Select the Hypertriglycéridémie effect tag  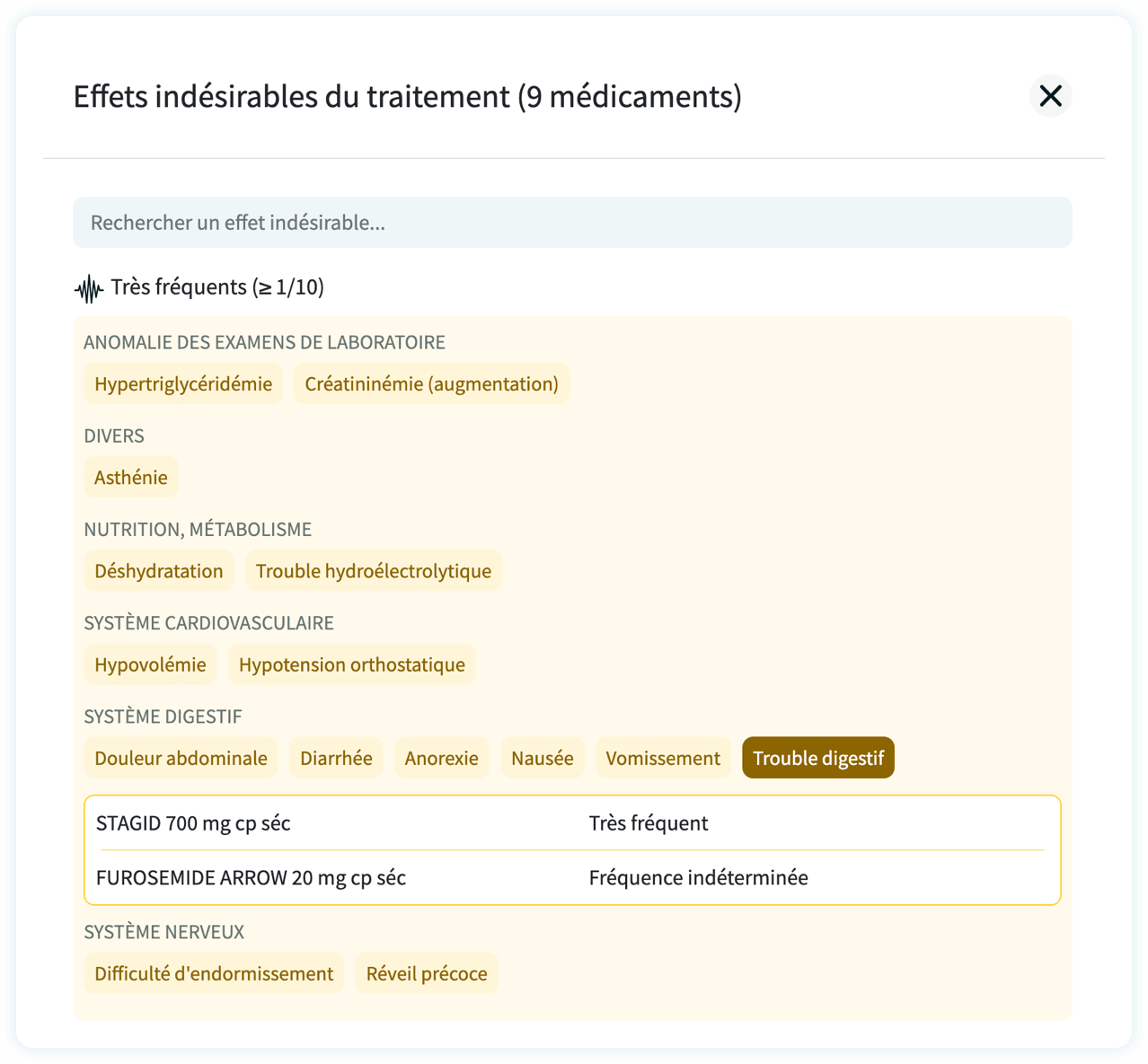(183, 383)
